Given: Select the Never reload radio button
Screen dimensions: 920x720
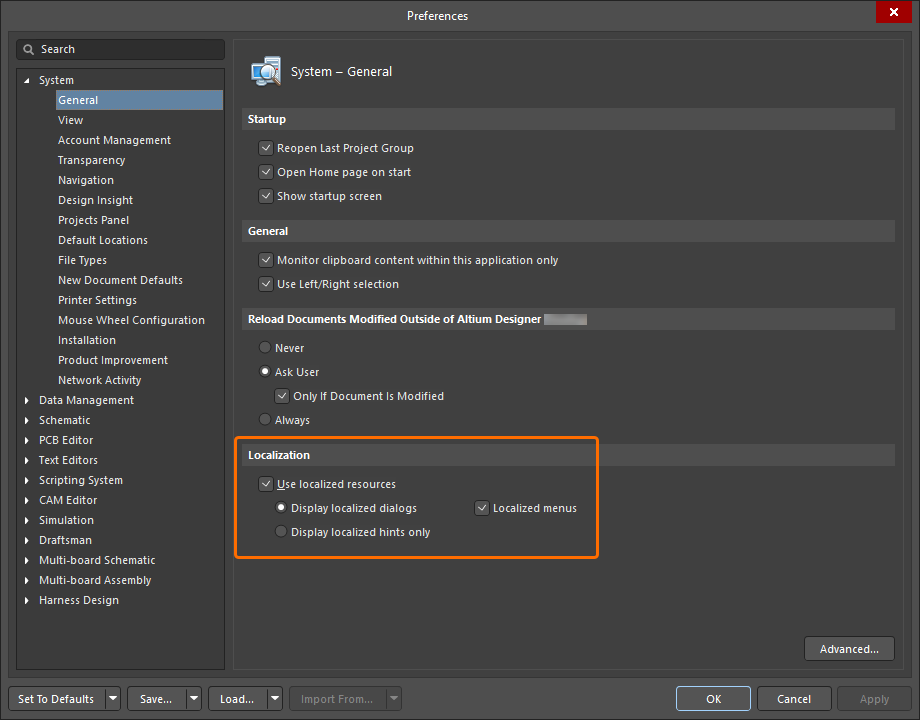Looking at the screenshot, I should (x=265, y=347).
